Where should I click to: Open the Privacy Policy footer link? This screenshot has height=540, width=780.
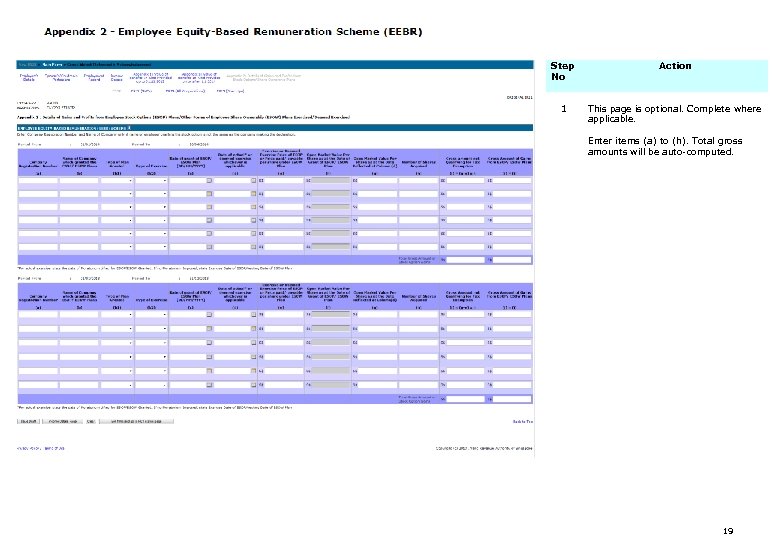(x=28, y=449)
